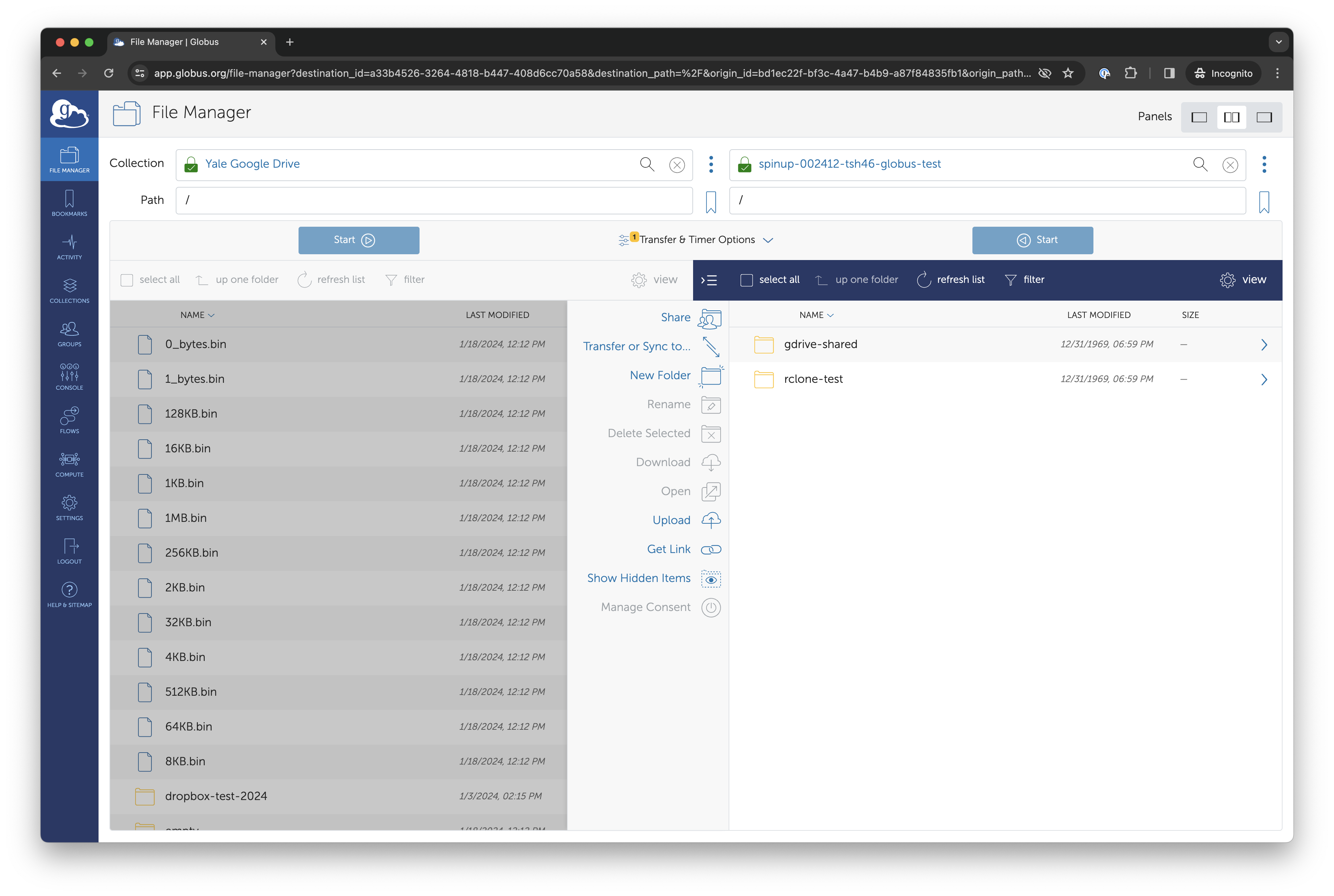Image resolution: width=1334 pixels, height=896 pixels.
Task: Open Flows in the sidebar
Action: pyautogui.click(x=69, y=420)
